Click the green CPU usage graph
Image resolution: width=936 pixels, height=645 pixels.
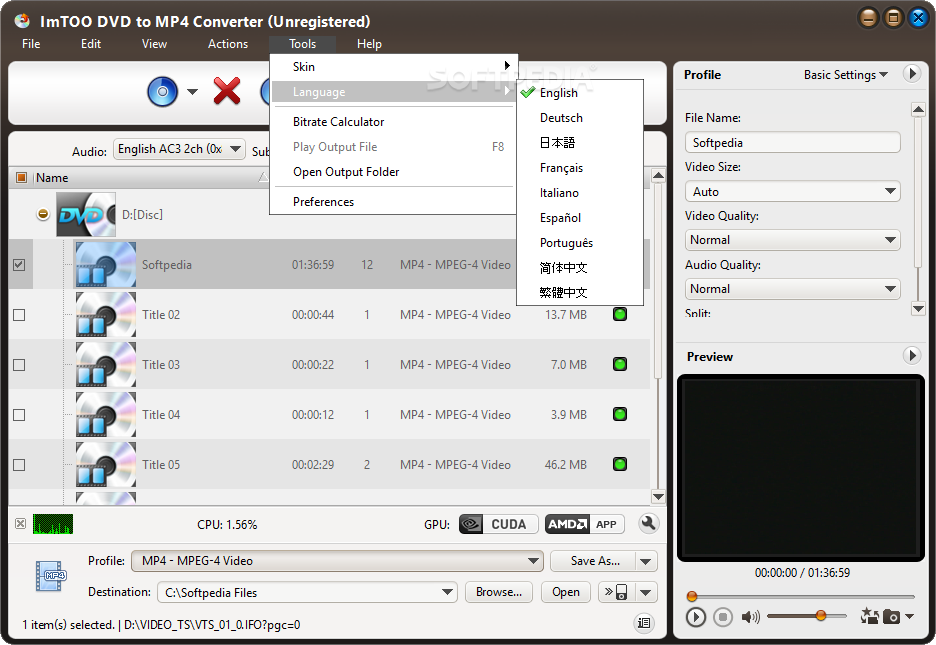point(53,524)
